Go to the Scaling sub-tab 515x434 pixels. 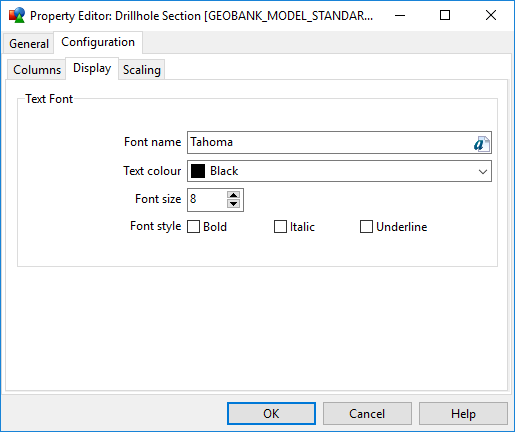[142, 70]
